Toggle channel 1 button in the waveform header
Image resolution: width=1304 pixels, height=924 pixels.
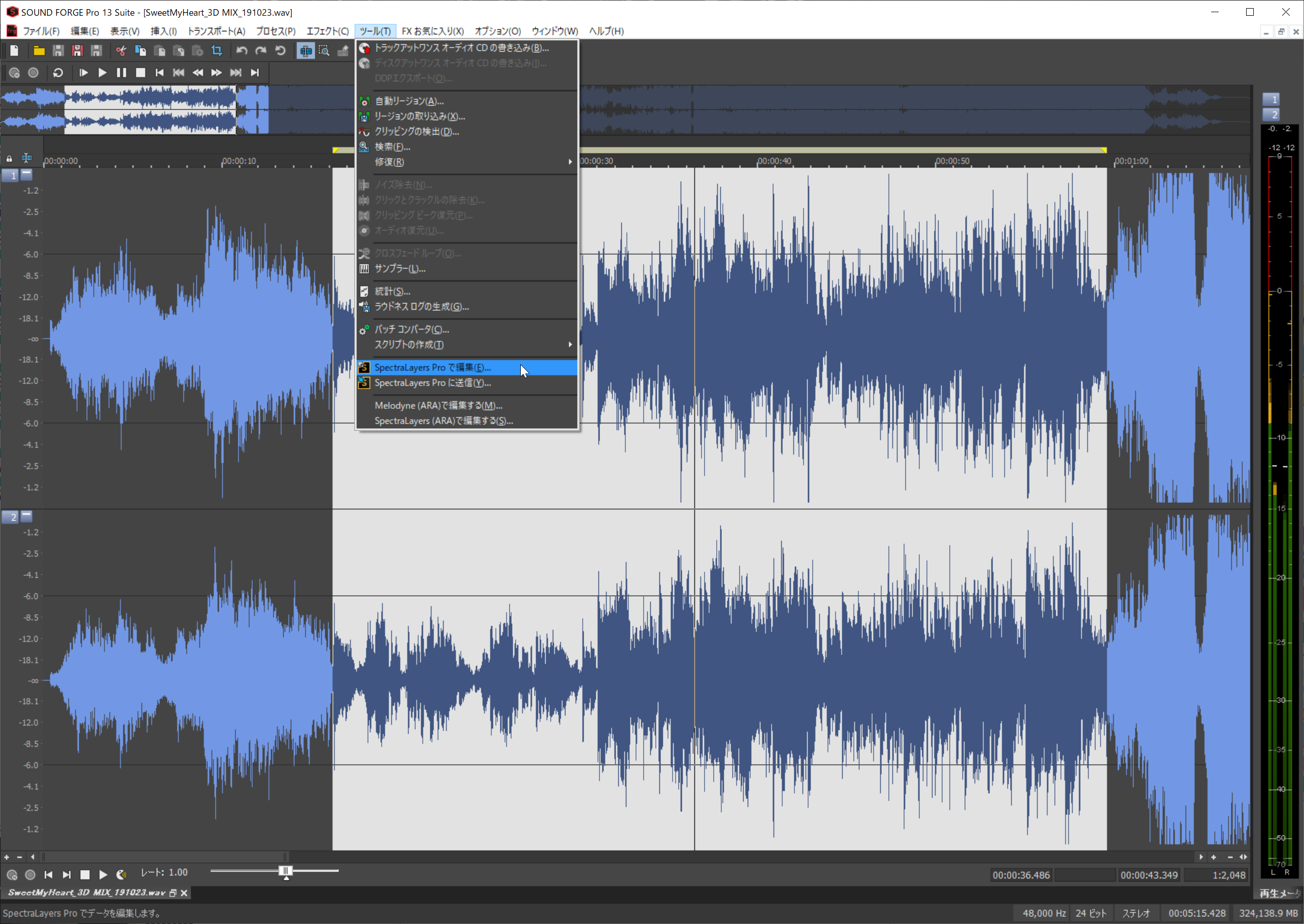[10, 175]
